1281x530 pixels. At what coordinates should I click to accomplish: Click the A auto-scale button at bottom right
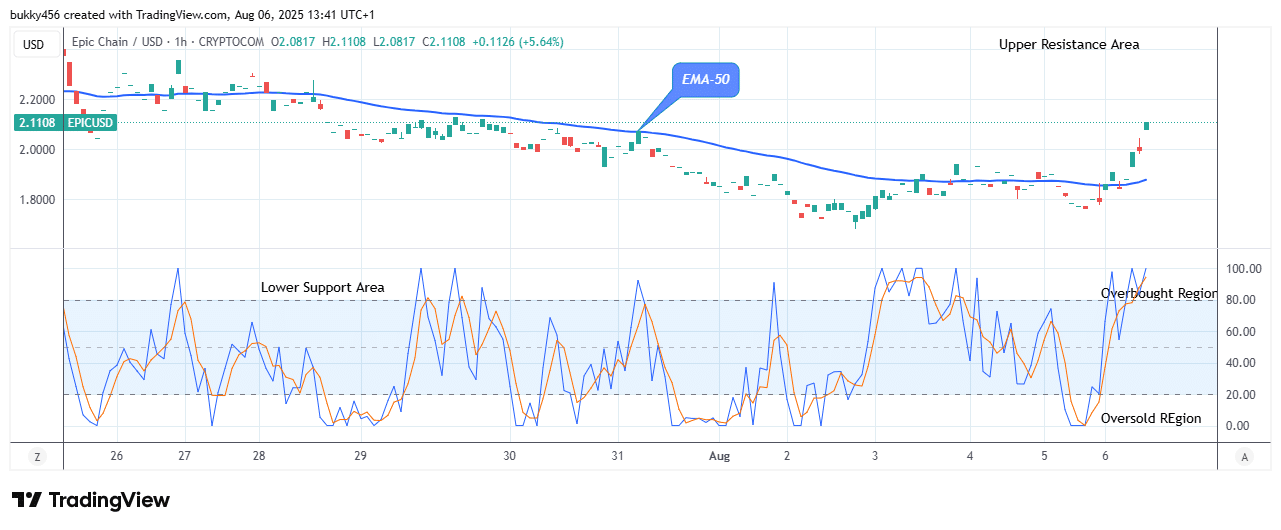1245,457
